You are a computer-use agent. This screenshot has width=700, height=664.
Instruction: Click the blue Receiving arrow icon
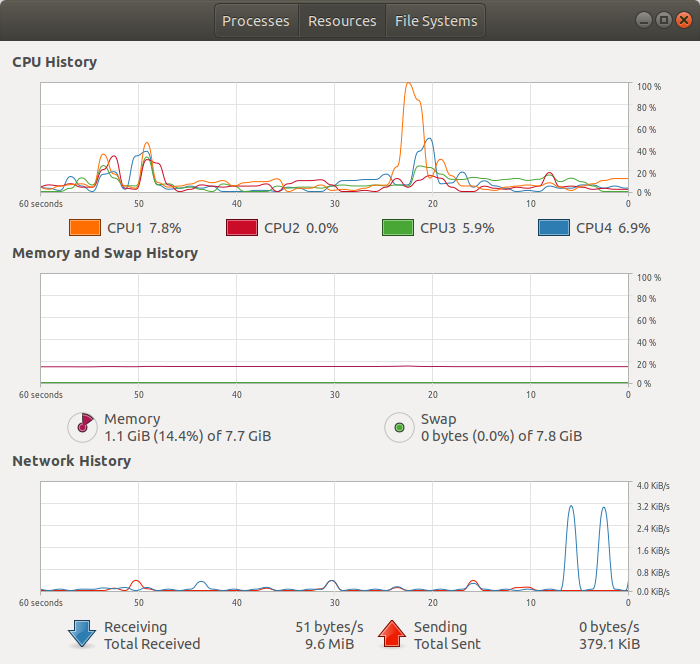click(x=82, y=634)
